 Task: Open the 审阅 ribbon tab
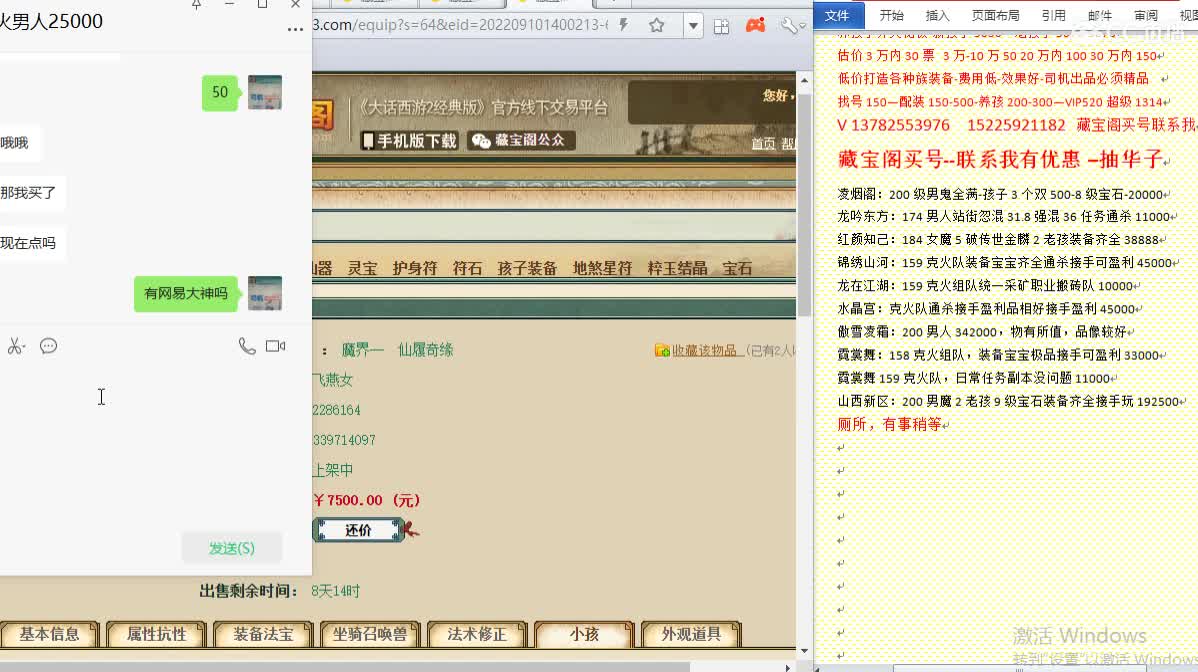coord(1145,15)
